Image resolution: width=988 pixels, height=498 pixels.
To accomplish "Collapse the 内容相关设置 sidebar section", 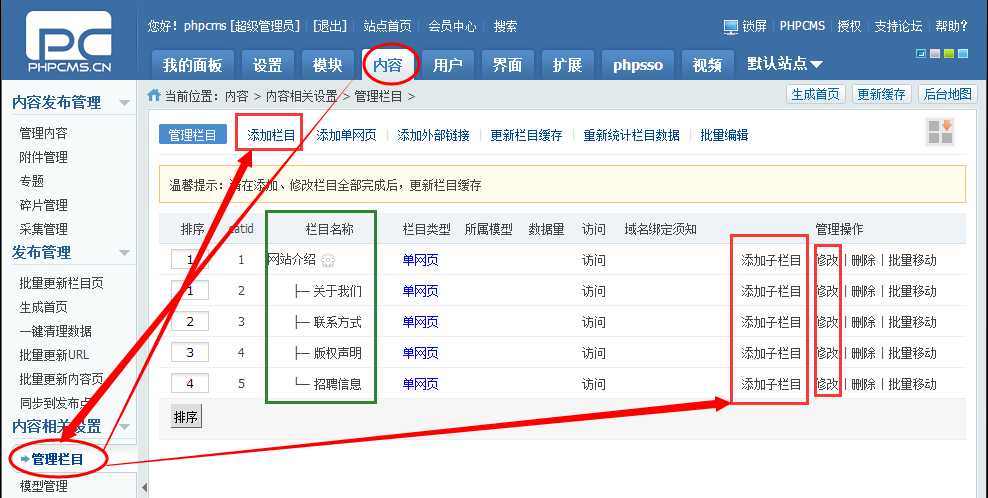I will pos(124,427).
